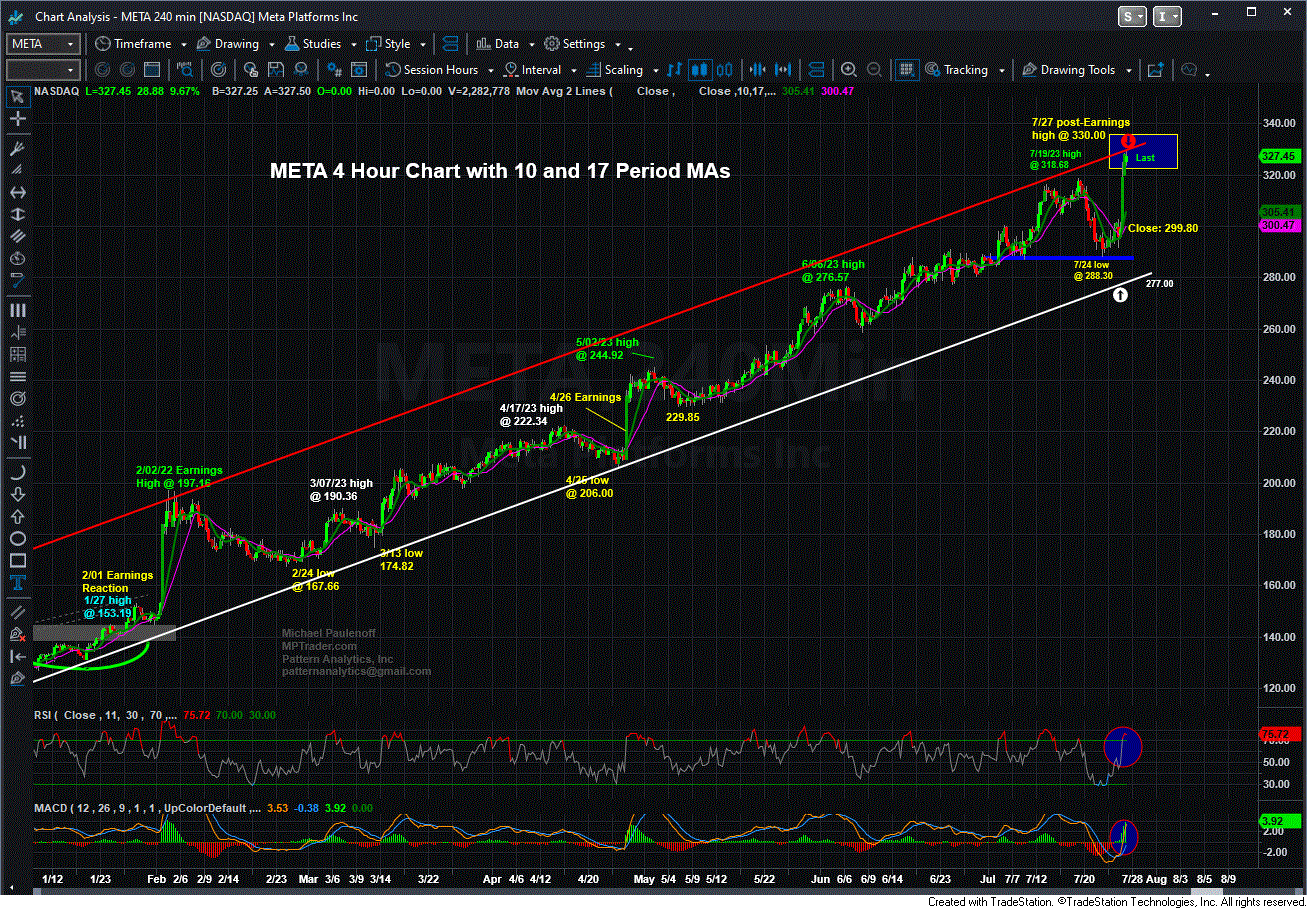Click the chart scan magnifier icon
The height and width of the screenshot is (908, 1307).
tap(185, 70)
